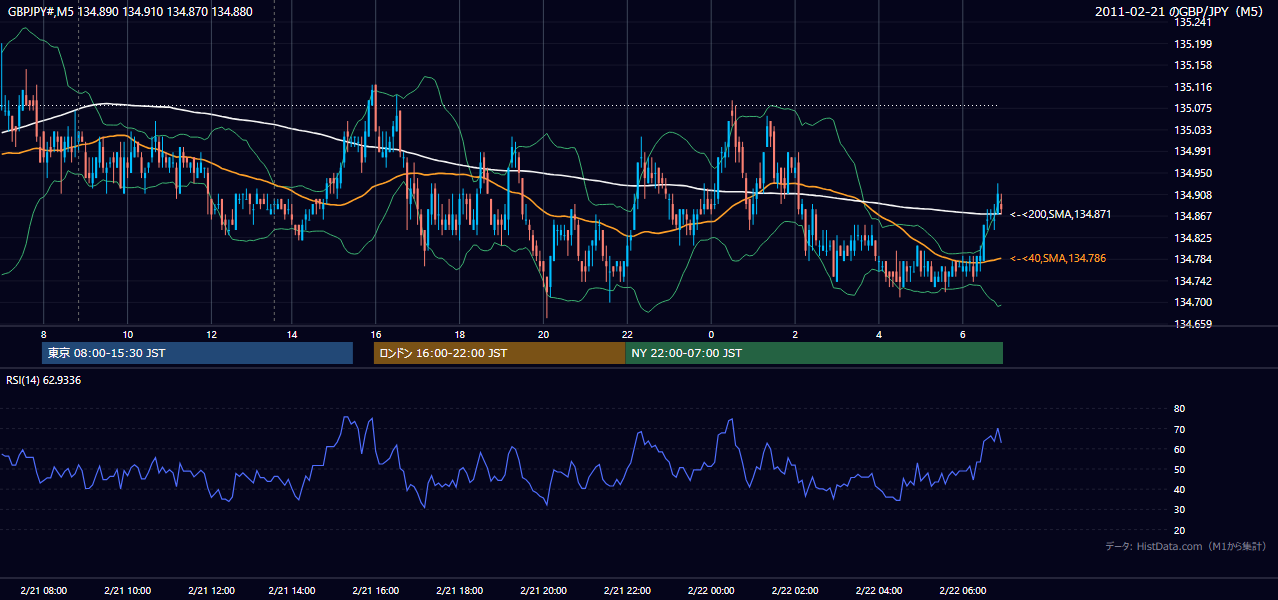This screenshot has height=600, width=1278.
Task: Click the 135.116 price axis label
Action: 1193,87
